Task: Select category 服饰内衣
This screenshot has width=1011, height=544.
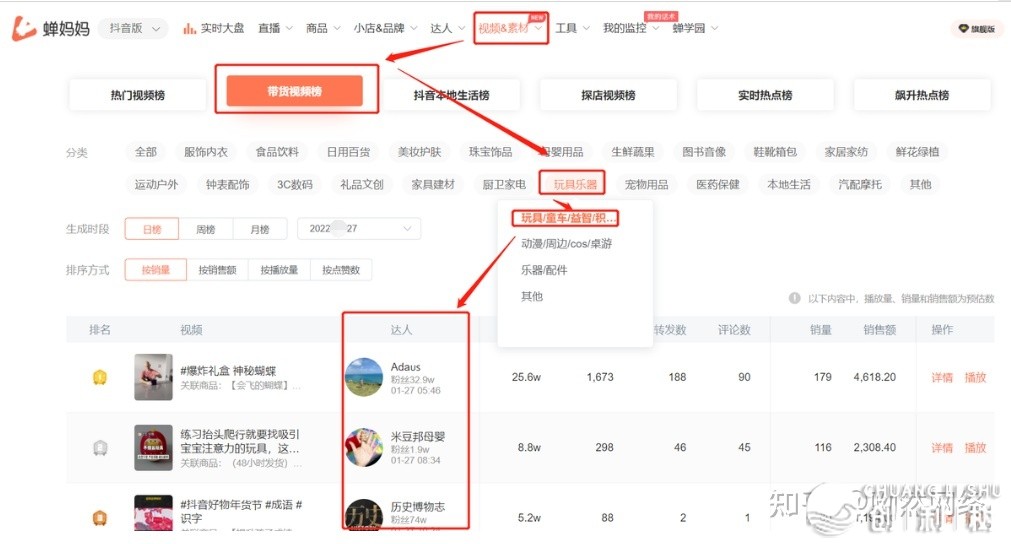Action: coord(206,152)
